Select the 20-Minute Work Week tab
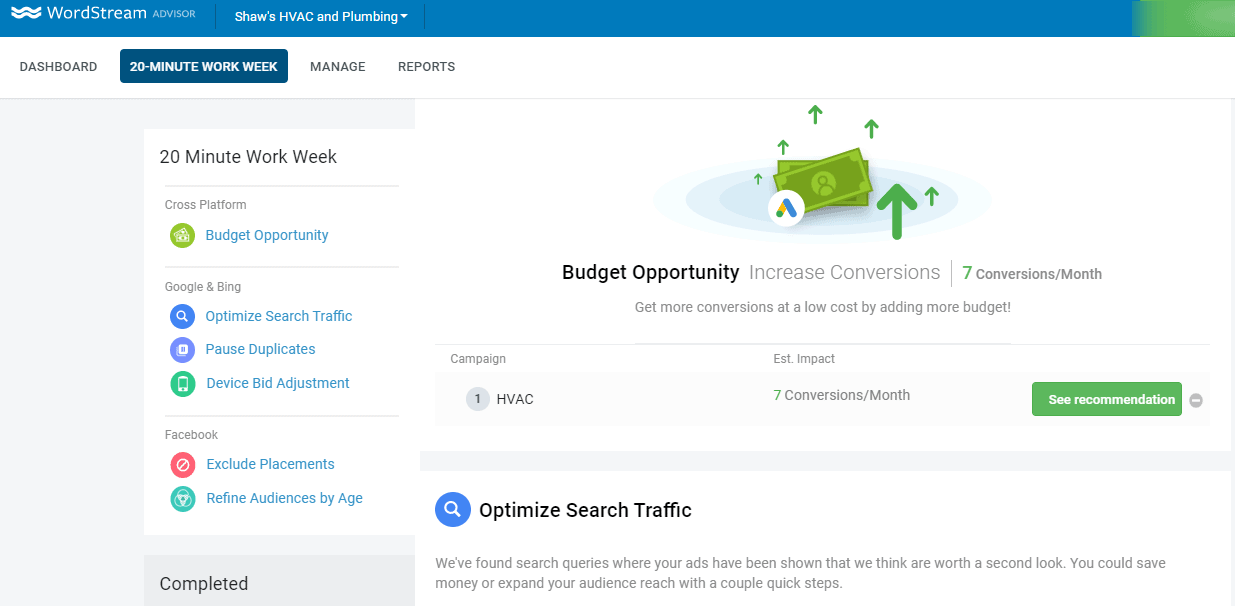Image resolution: width=1235 pixels, height=606 pixels. (x=204, y=67)
